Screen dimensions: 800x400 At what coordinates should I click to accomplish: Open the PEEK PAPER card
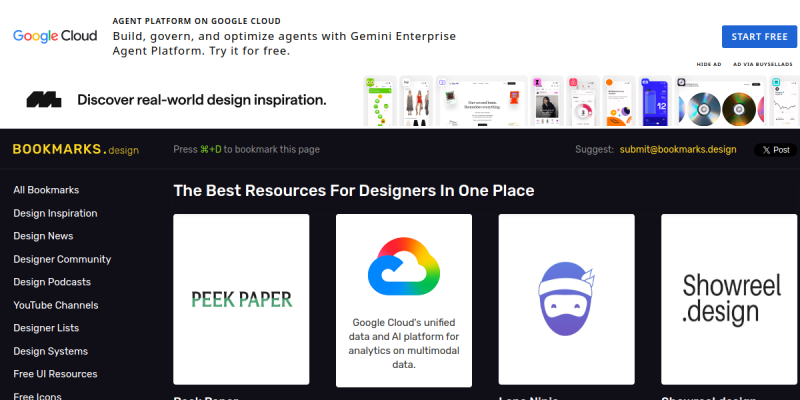241,299
